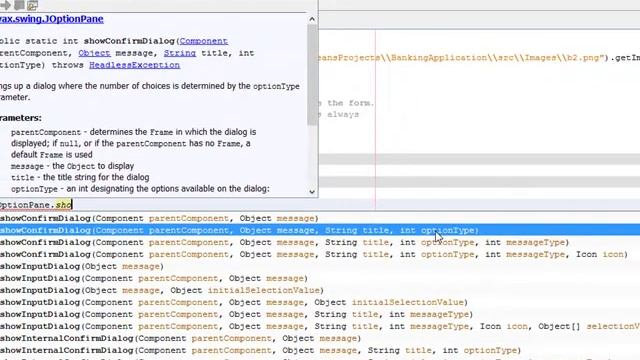Viewport: 640px width, 360px height.
Task: Click the 'optionType' parameter description line
Action: [140, 189]
